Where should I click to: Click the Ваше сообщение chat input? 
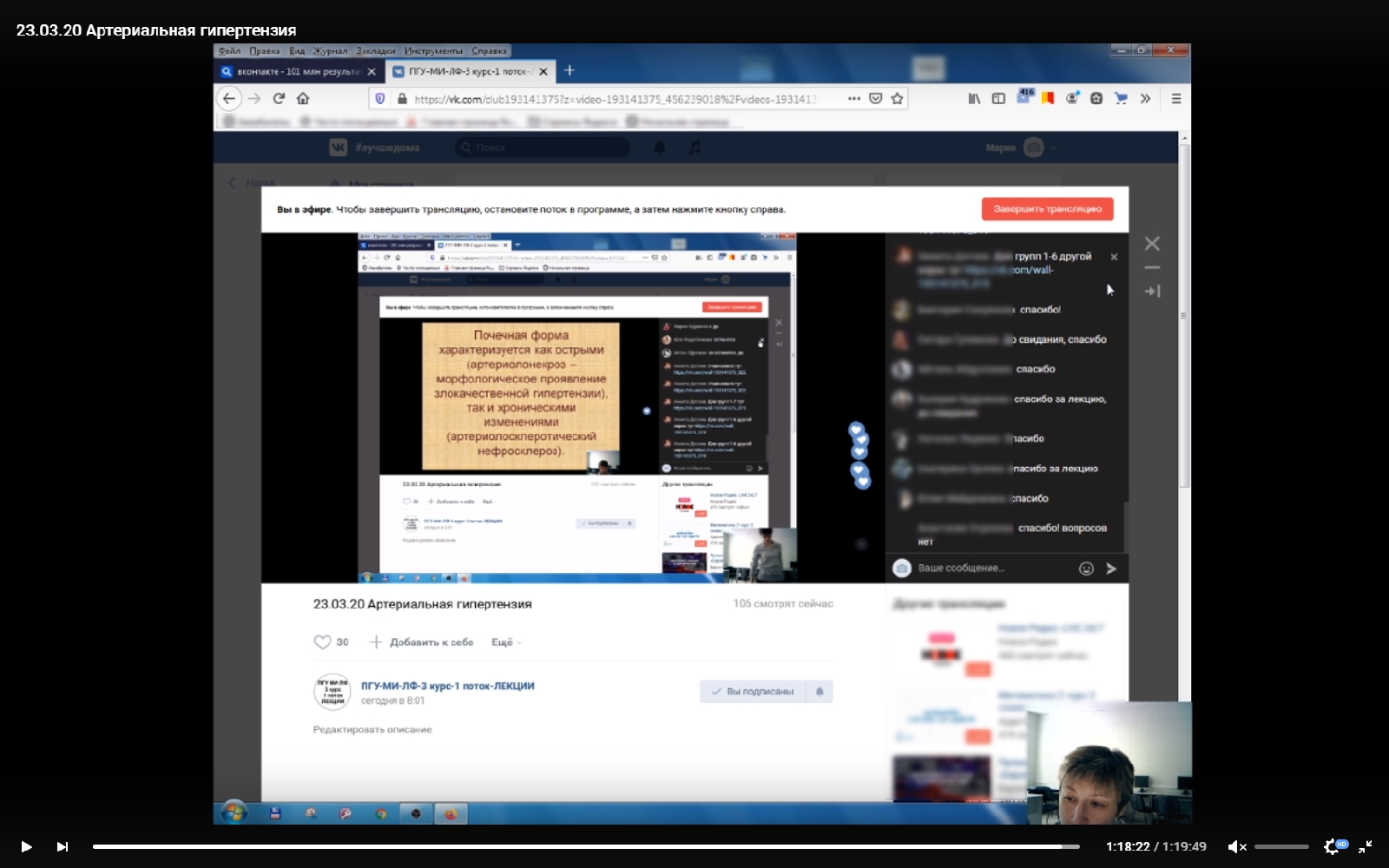pyautogui.click(x=992, y=569)
